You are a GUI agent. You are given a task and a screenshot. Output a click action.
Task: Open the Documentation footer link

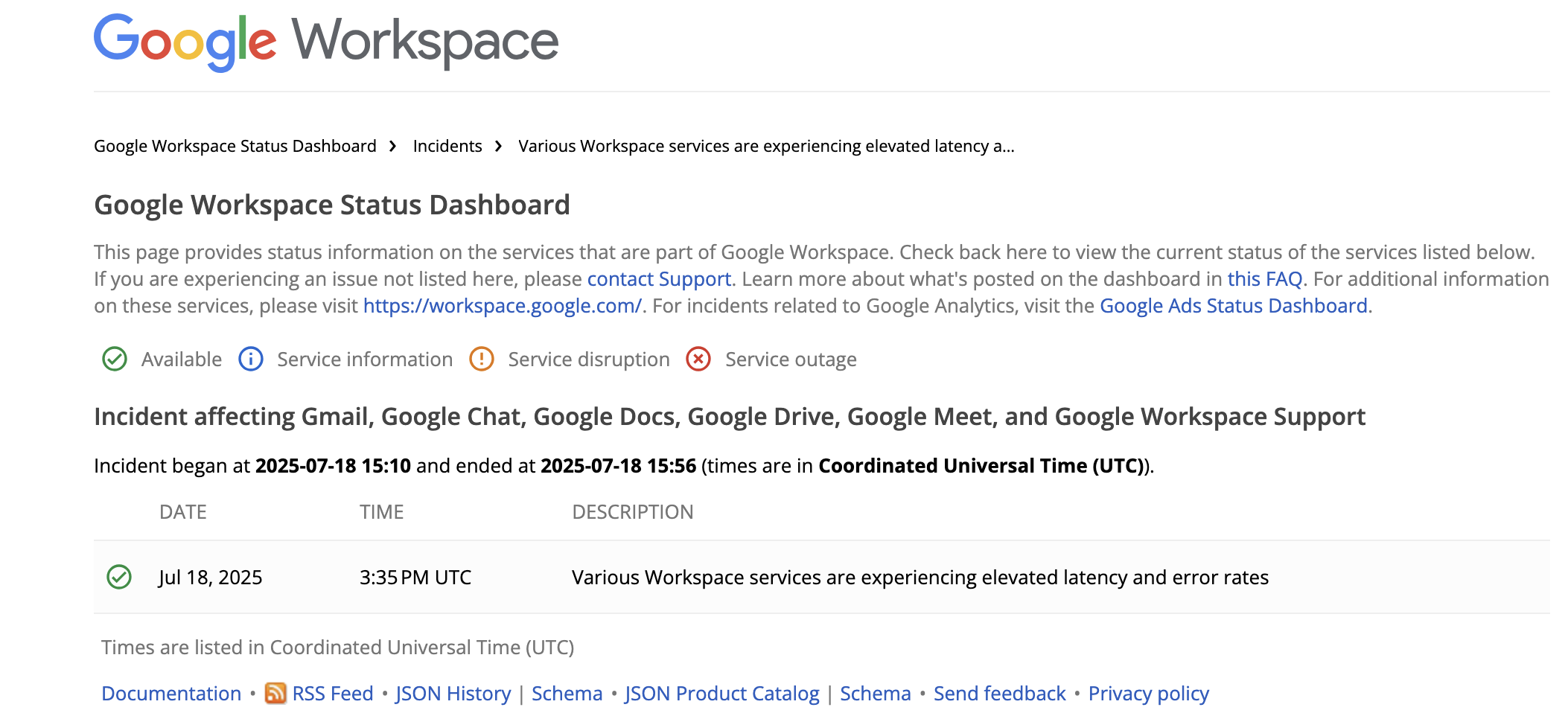tap(171, 694)
